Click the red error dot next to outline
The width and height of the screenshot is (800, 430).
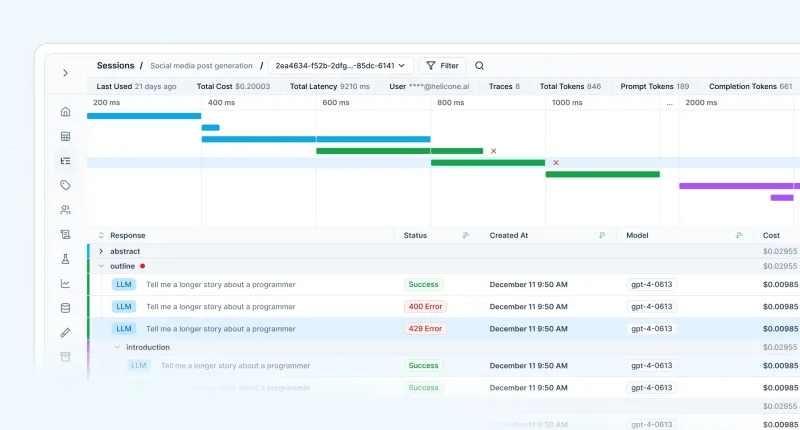point(142,266)
